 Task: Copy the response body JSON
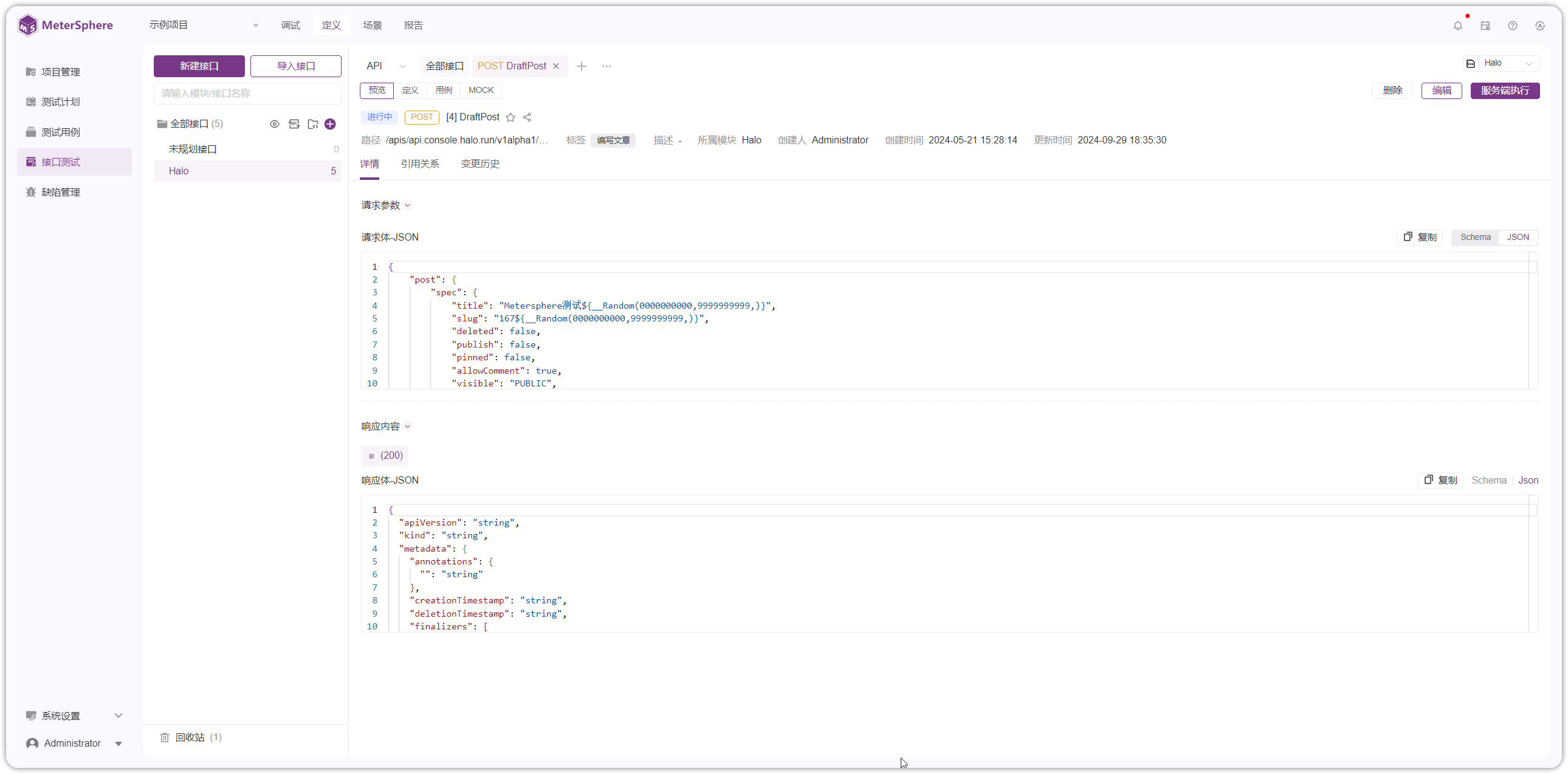1440,480
